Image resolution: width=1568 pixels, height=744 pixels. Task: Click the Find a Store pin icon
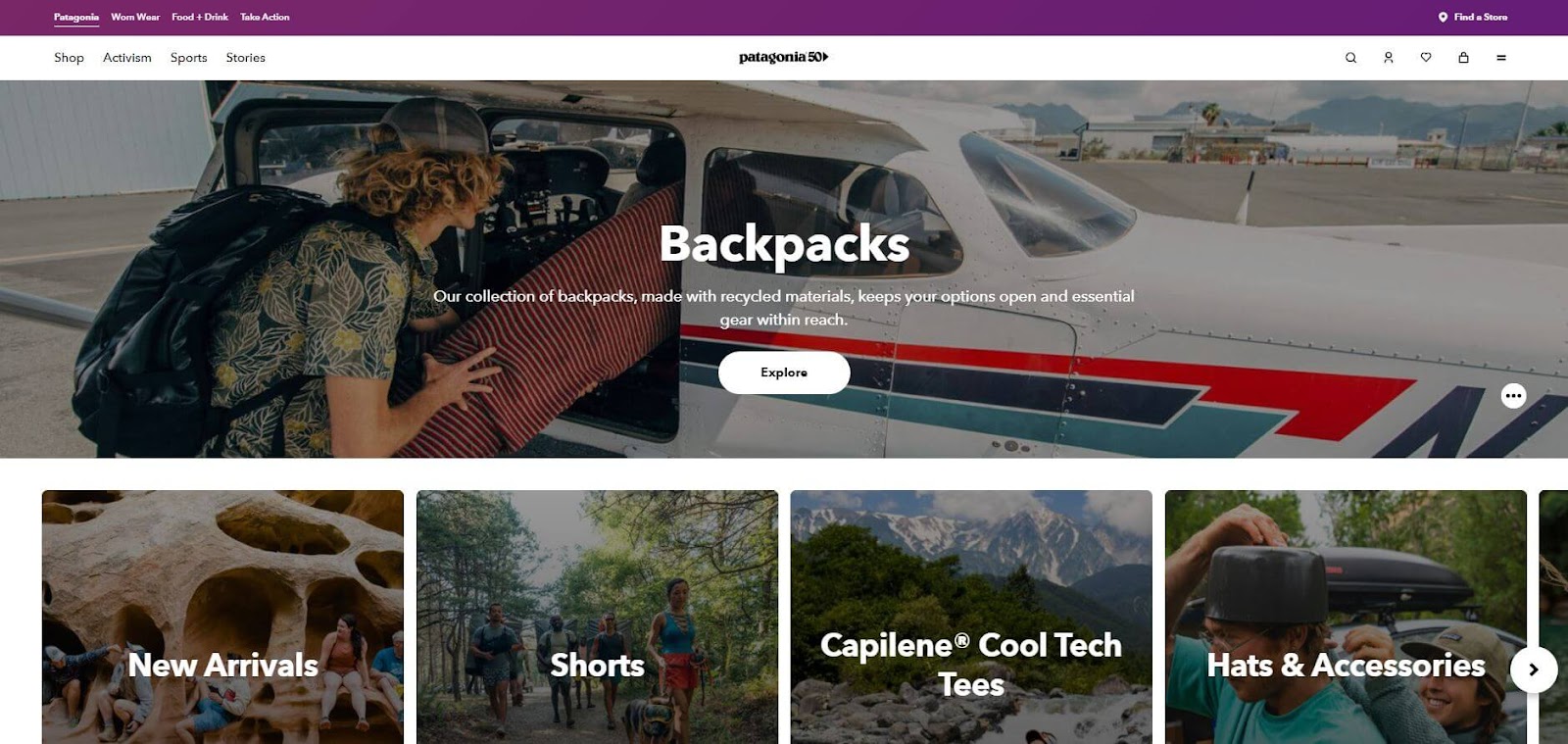click(x=1443, y=17)
